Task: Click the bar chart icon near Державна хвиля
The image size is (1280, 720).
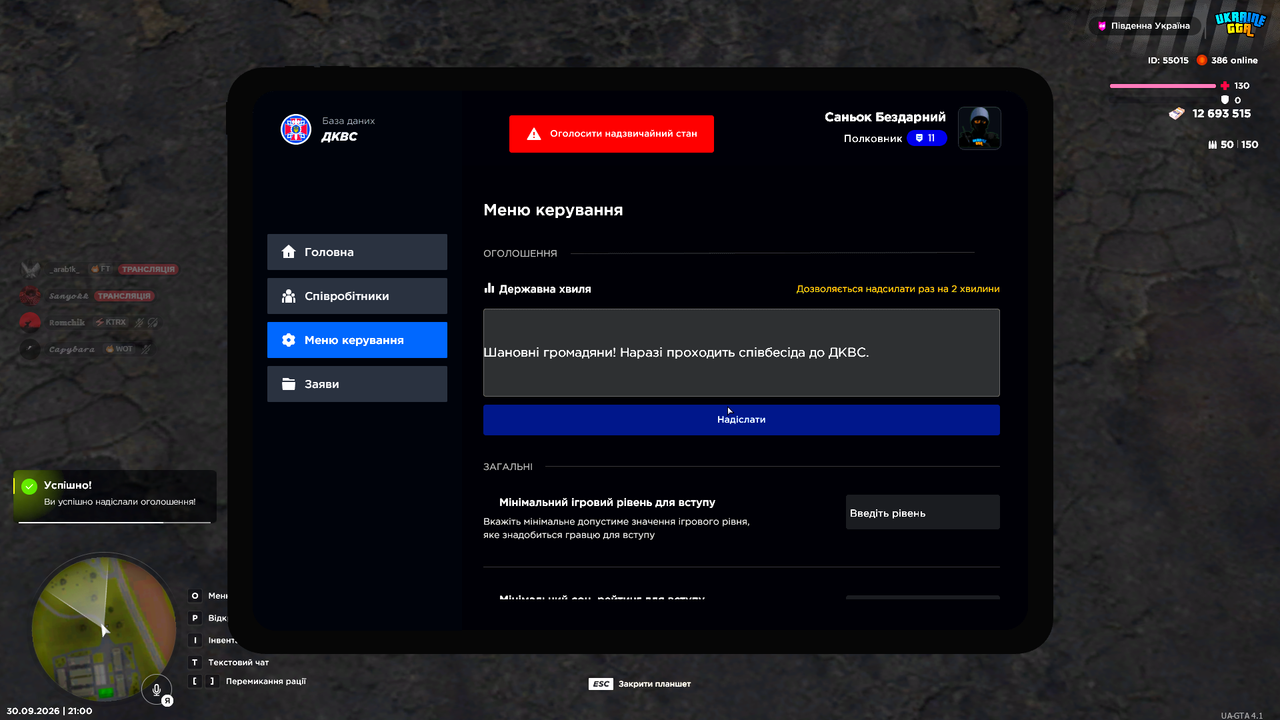Action: pyautogui.click(x=489, y=288)
